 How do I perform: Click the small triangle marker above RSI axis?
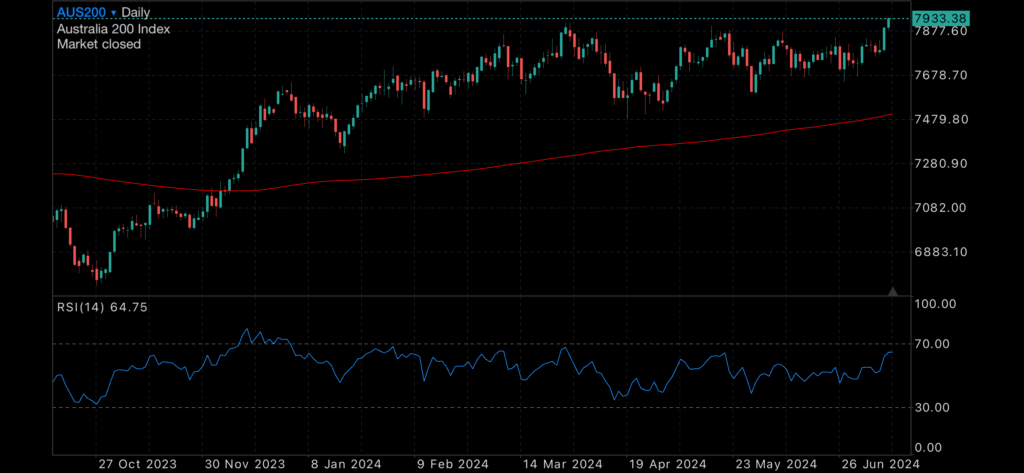click(893, 291)
